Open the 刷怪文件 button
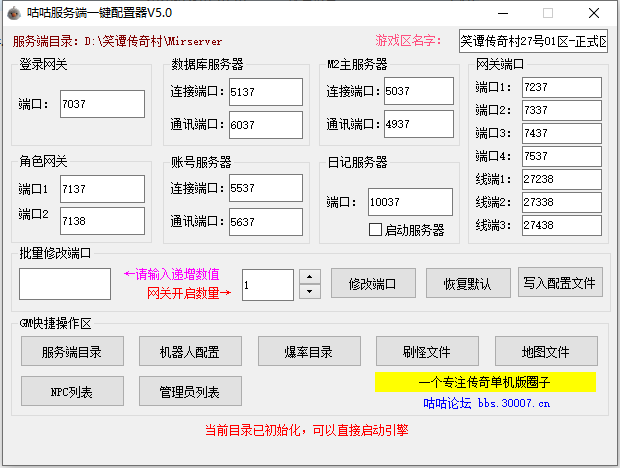620x468 pixels. coord(427,351)
